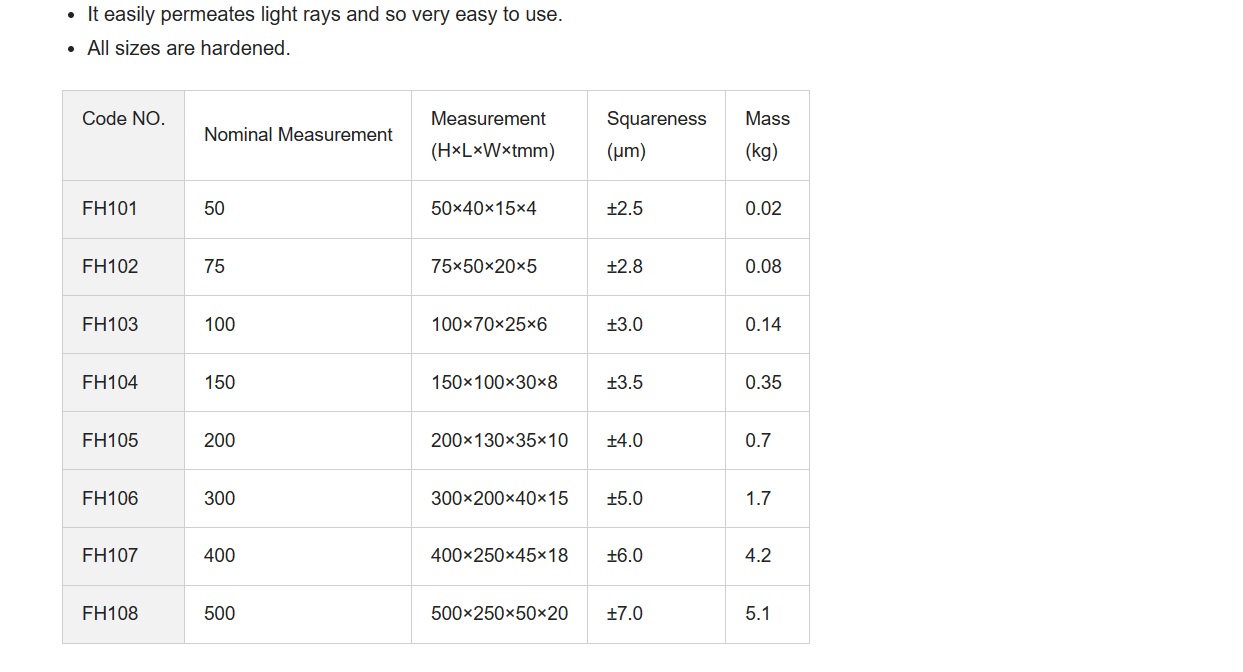Click the 'All sizes are hardened' bullet text
Image resolution: width=1243 pixels, height=672 pixels.
click(x=189, y=48)
